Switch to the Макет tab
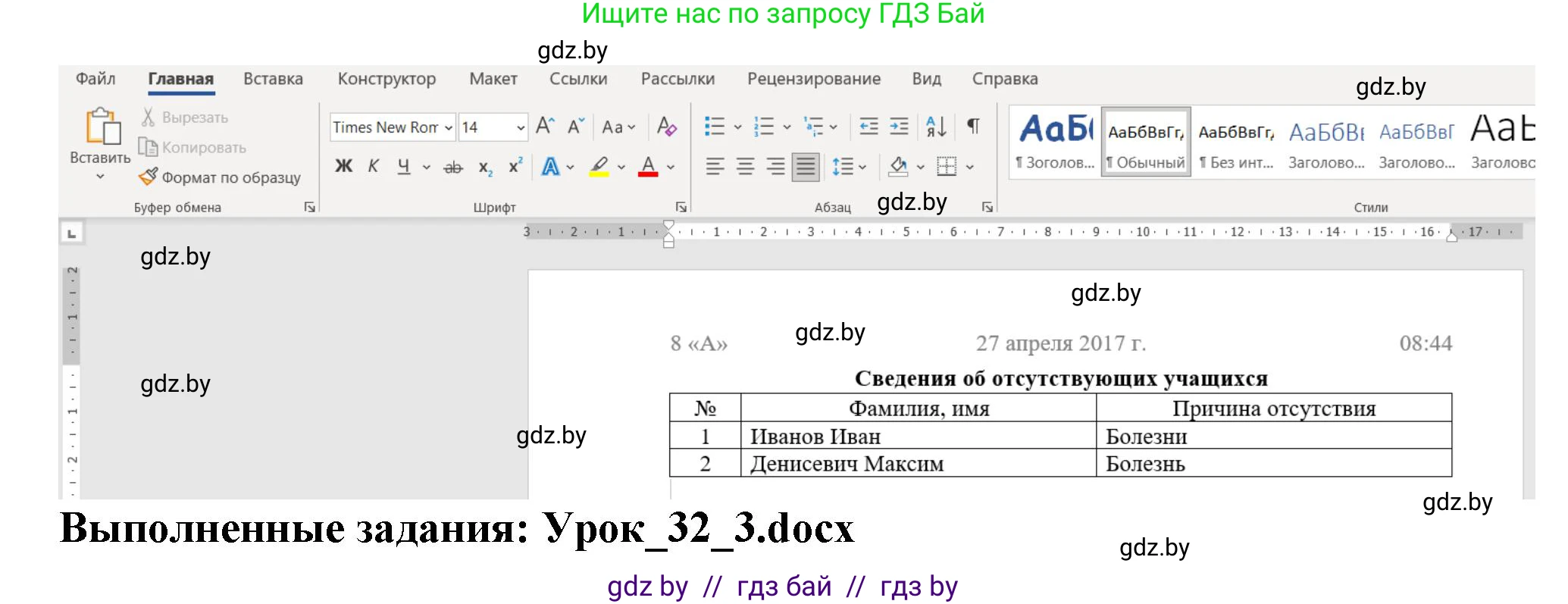The image size is (1568, 604). 493,79
